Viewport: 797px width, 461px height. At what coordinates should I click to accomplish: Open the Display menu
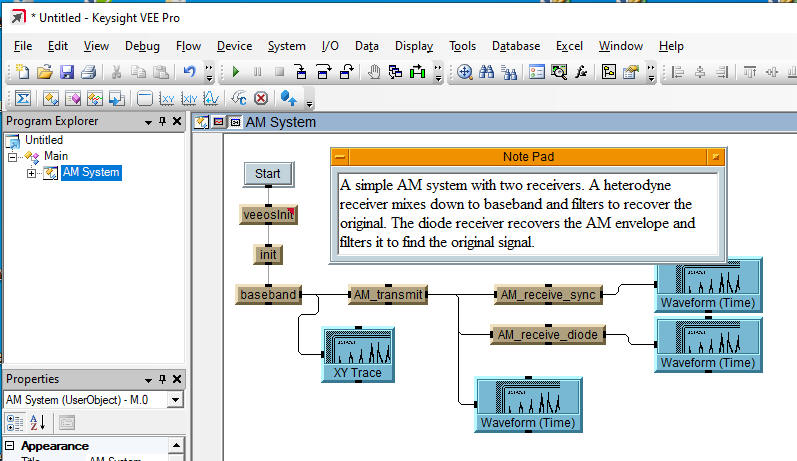413,46
